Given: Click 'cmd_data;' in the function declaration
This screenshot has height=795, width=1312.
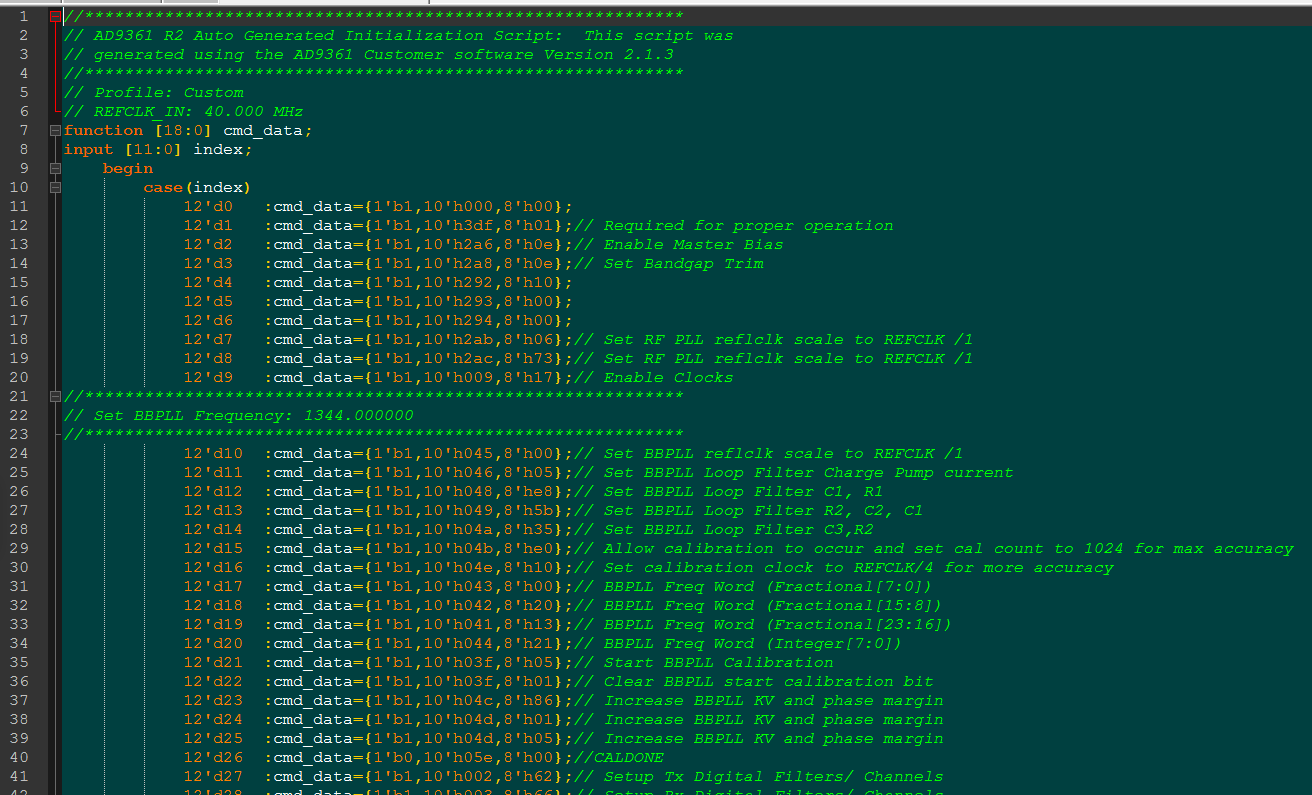Looking at the screenshot, I should point(269,131).
